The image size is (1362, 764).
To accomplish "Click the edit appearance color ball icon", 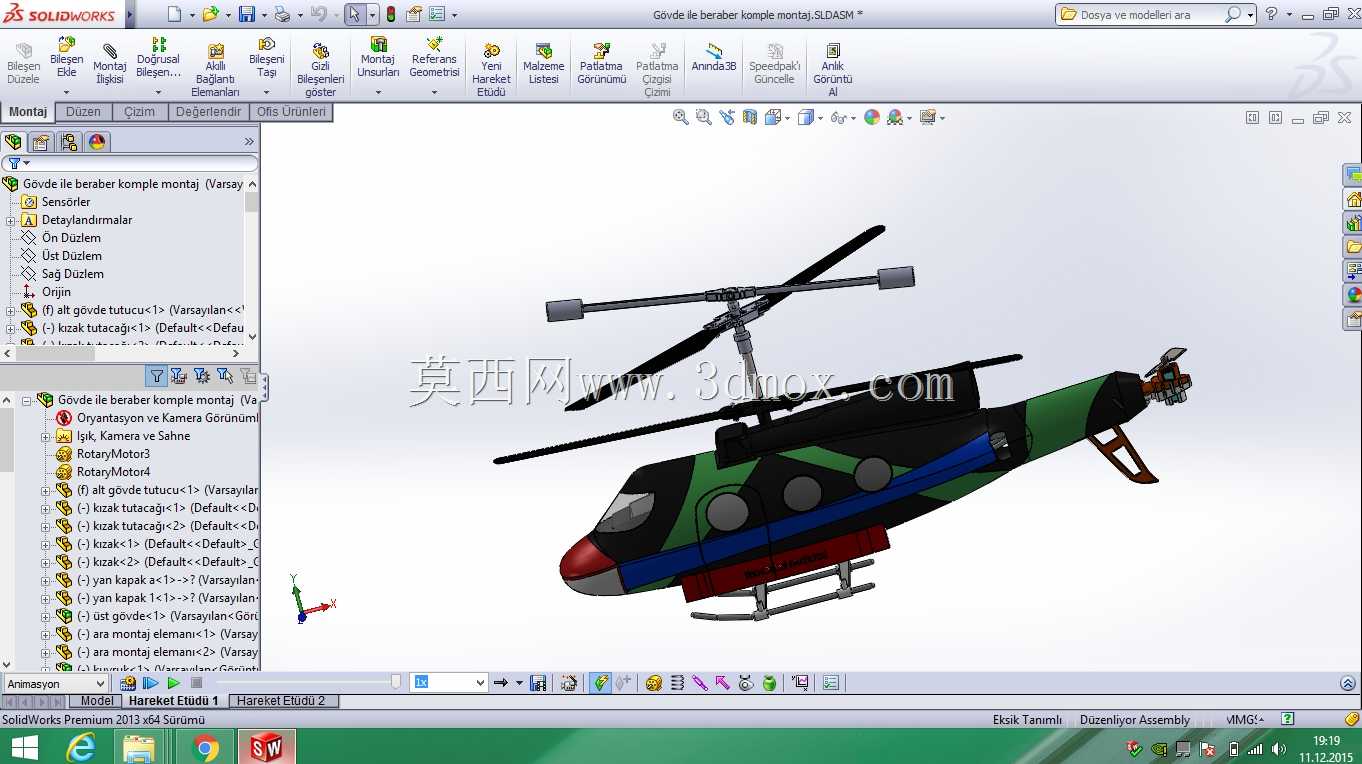I will click(x=872, y=117).
